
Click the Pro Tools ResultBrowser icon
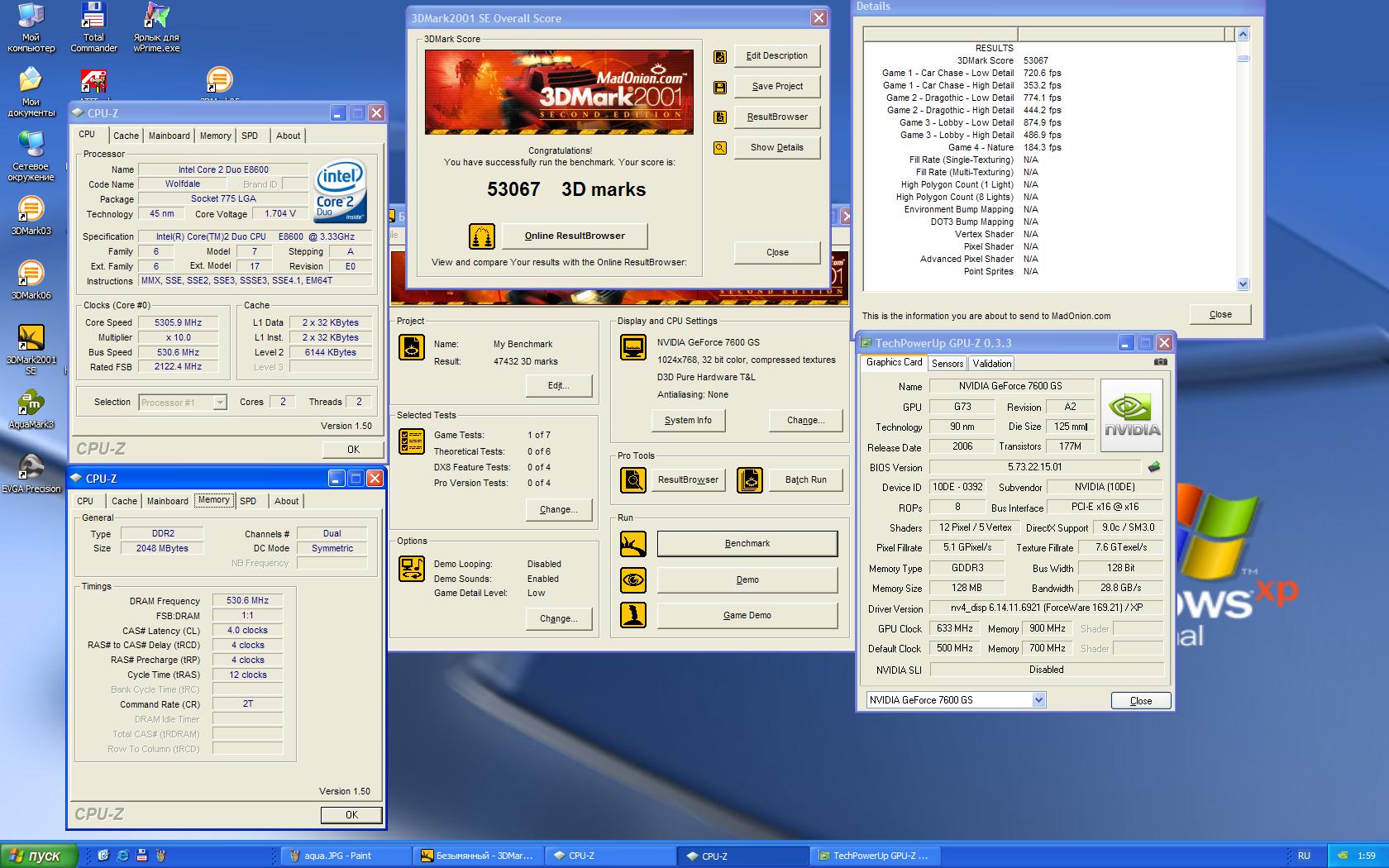point(633,479)
